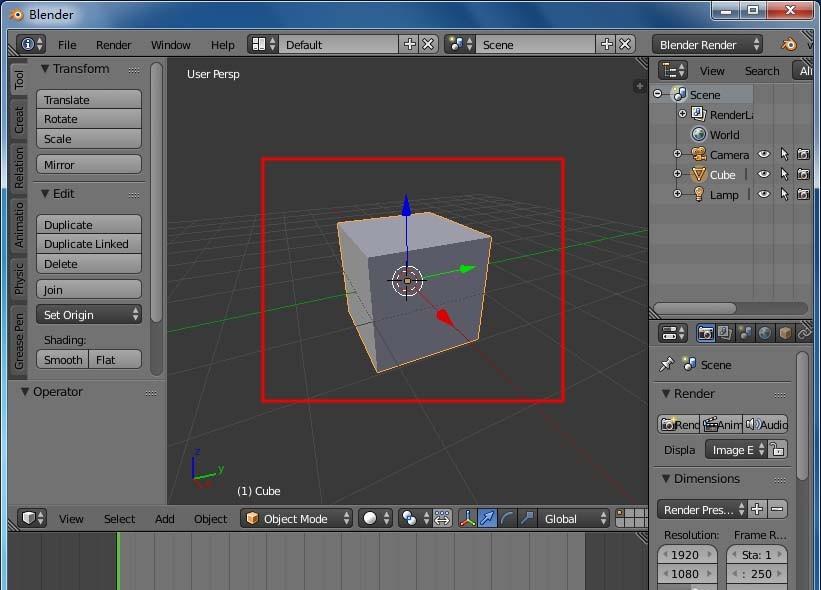Open the Render properties tab (camera icon)
The width and height of the screenshot is (821, 590).
pyautogui.click(x=705, y=333)
